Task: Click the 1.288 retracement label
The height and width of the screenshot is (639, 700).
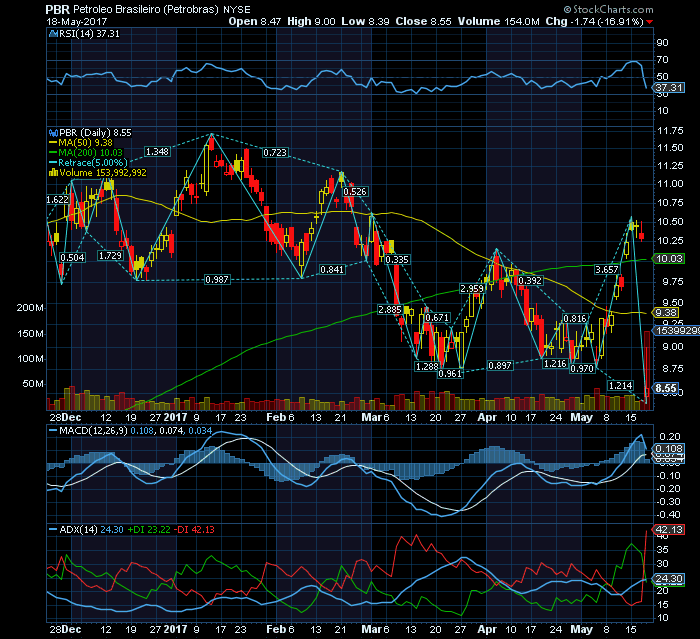Action: click(427, 366)
